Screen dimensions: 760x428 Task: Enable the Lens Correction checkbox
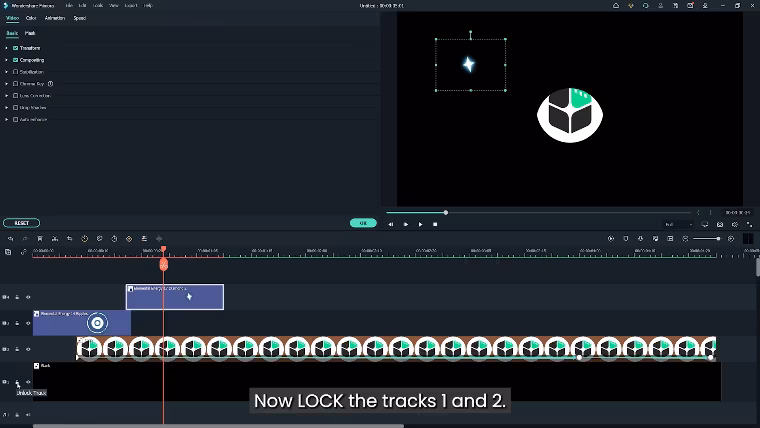tap(16, 96)
